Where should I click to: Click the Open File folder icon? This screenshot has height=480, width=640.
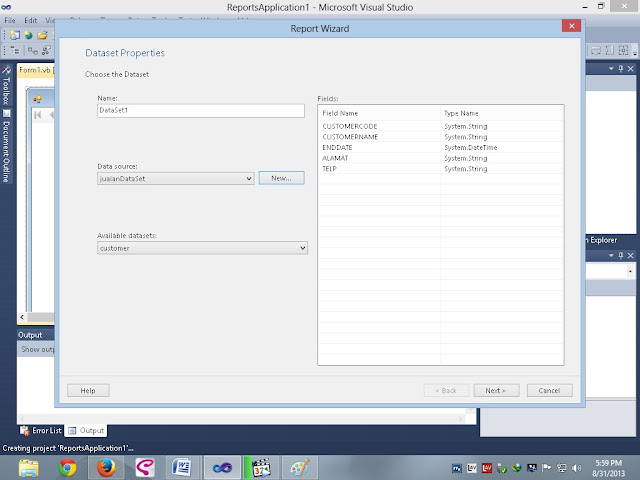click(x=42, y=35)
